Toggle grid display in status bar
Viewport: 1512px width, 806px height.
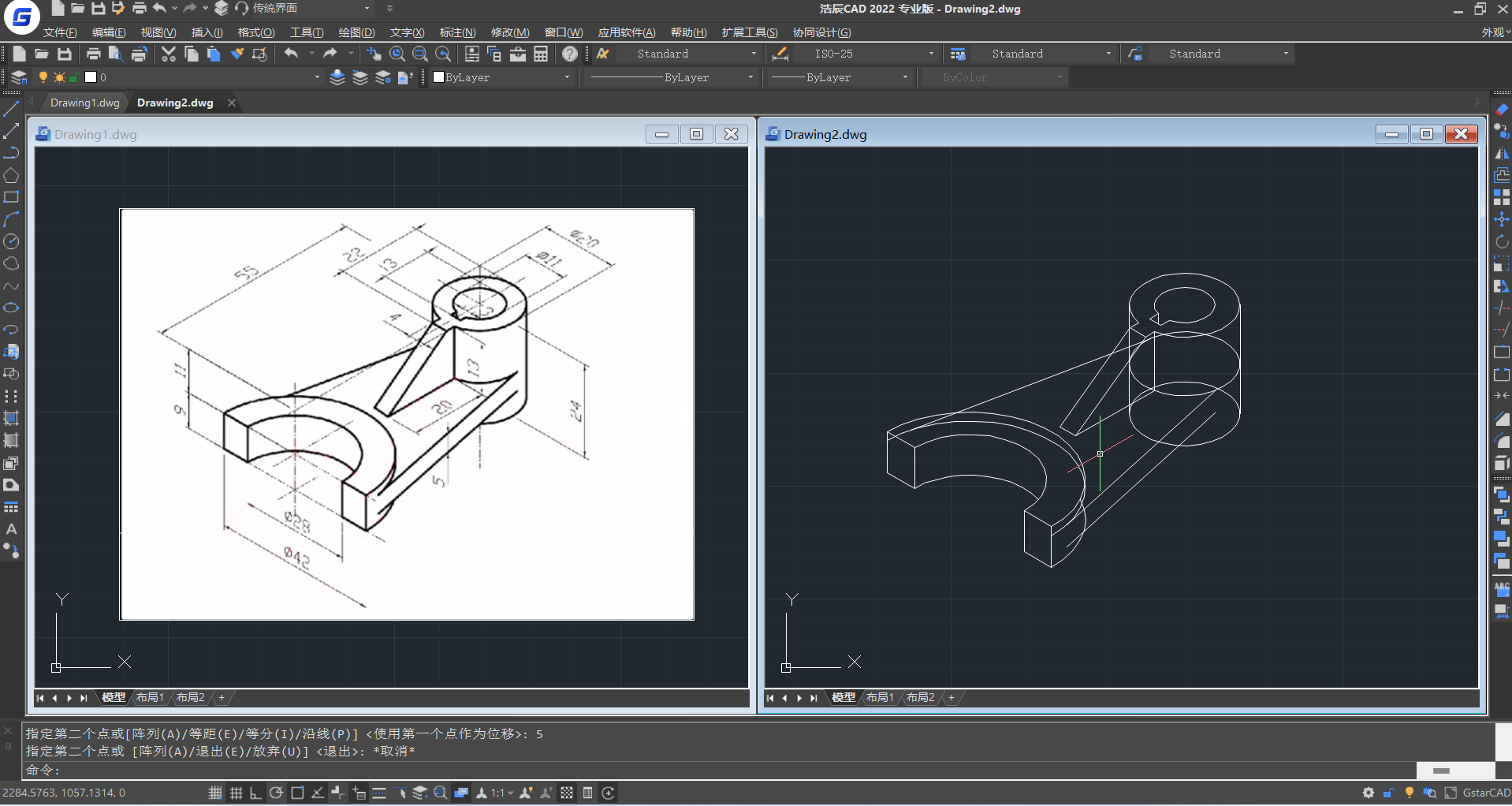click(x=236, y=793)
